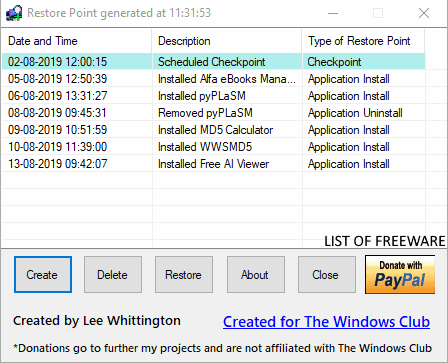Screen dimensions: 448x363
Task: Click the Close button beside About
Action: pos(327,275)
